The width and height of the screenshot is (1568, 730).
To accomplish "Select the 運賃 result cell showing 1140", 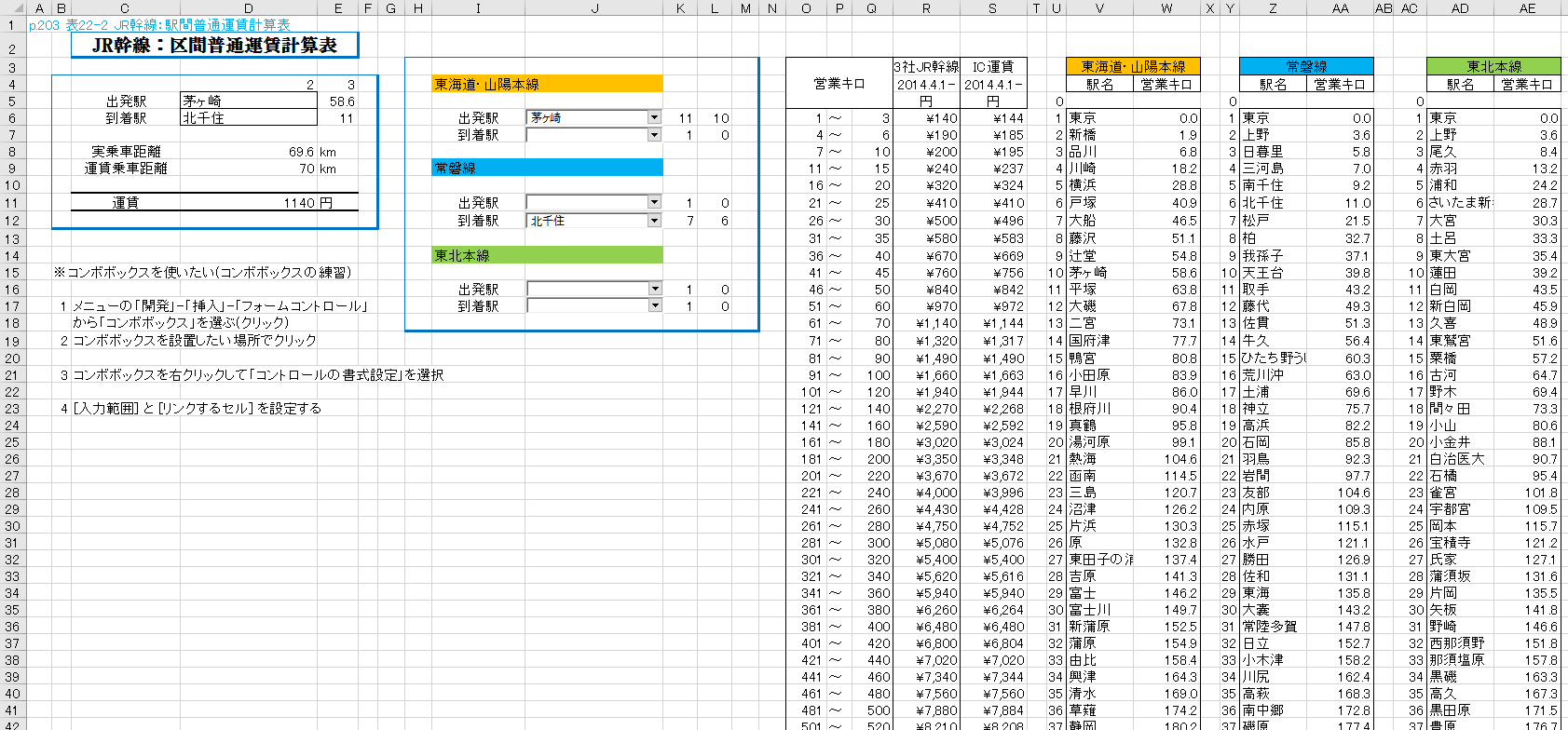I will [248, 202].
